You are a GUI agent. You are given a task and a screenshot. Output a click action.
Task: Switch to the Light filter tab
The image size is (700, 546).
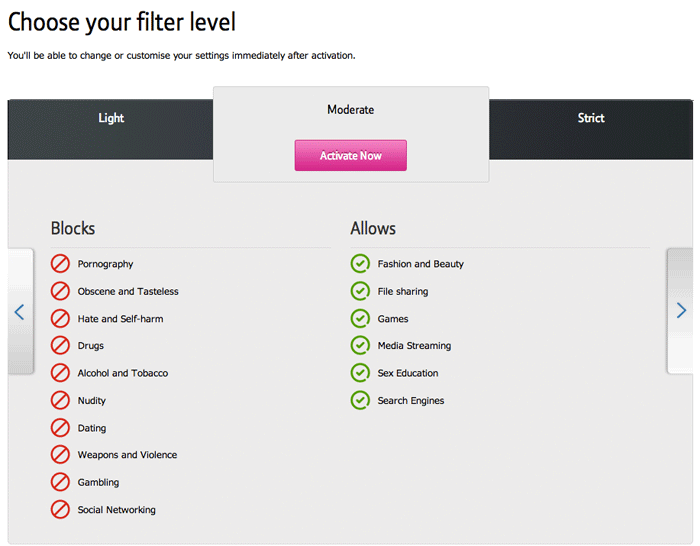coord(111,118)
